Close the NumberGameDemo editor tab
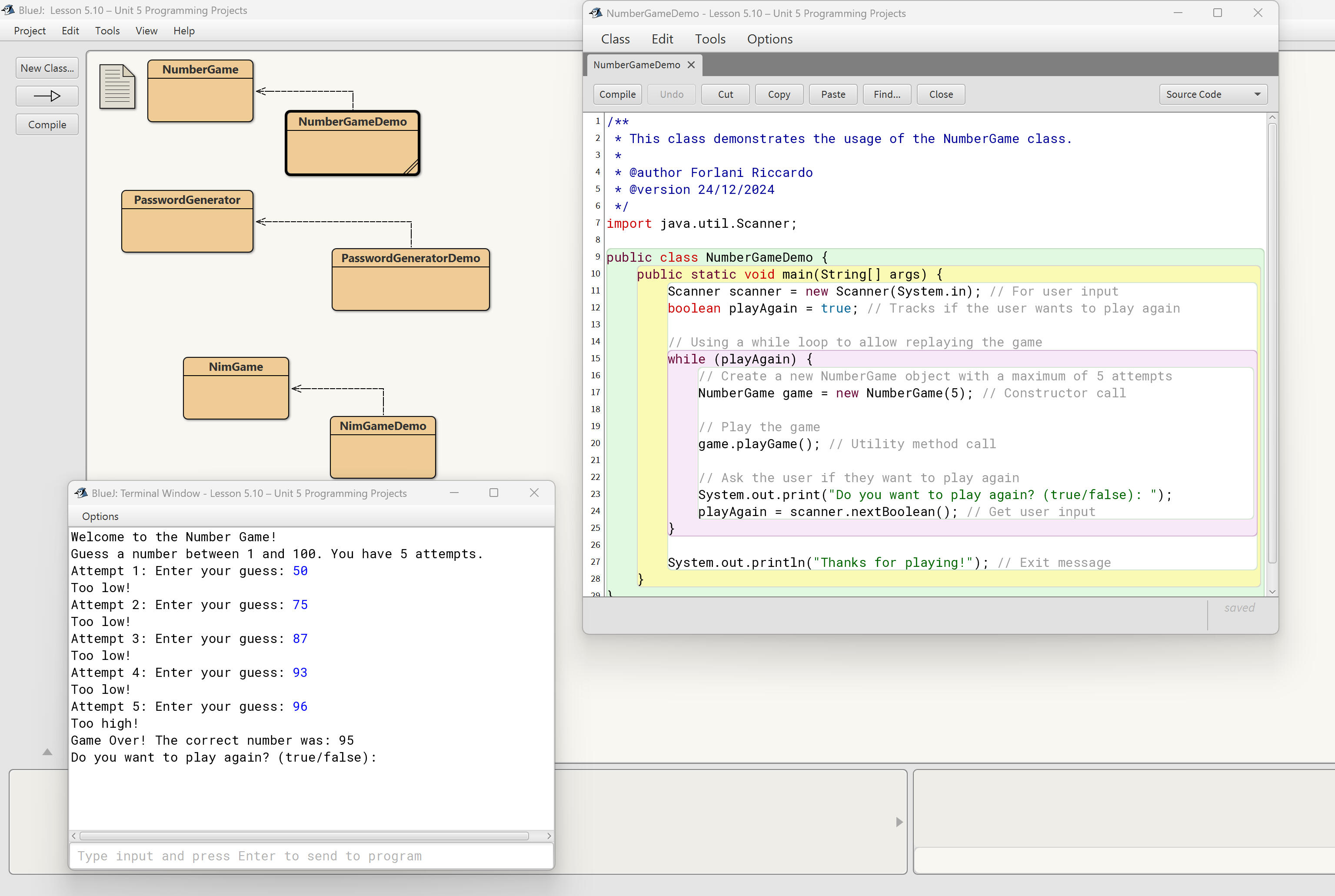The width and height of the screenshot is (1335, 896). (691, 65)
